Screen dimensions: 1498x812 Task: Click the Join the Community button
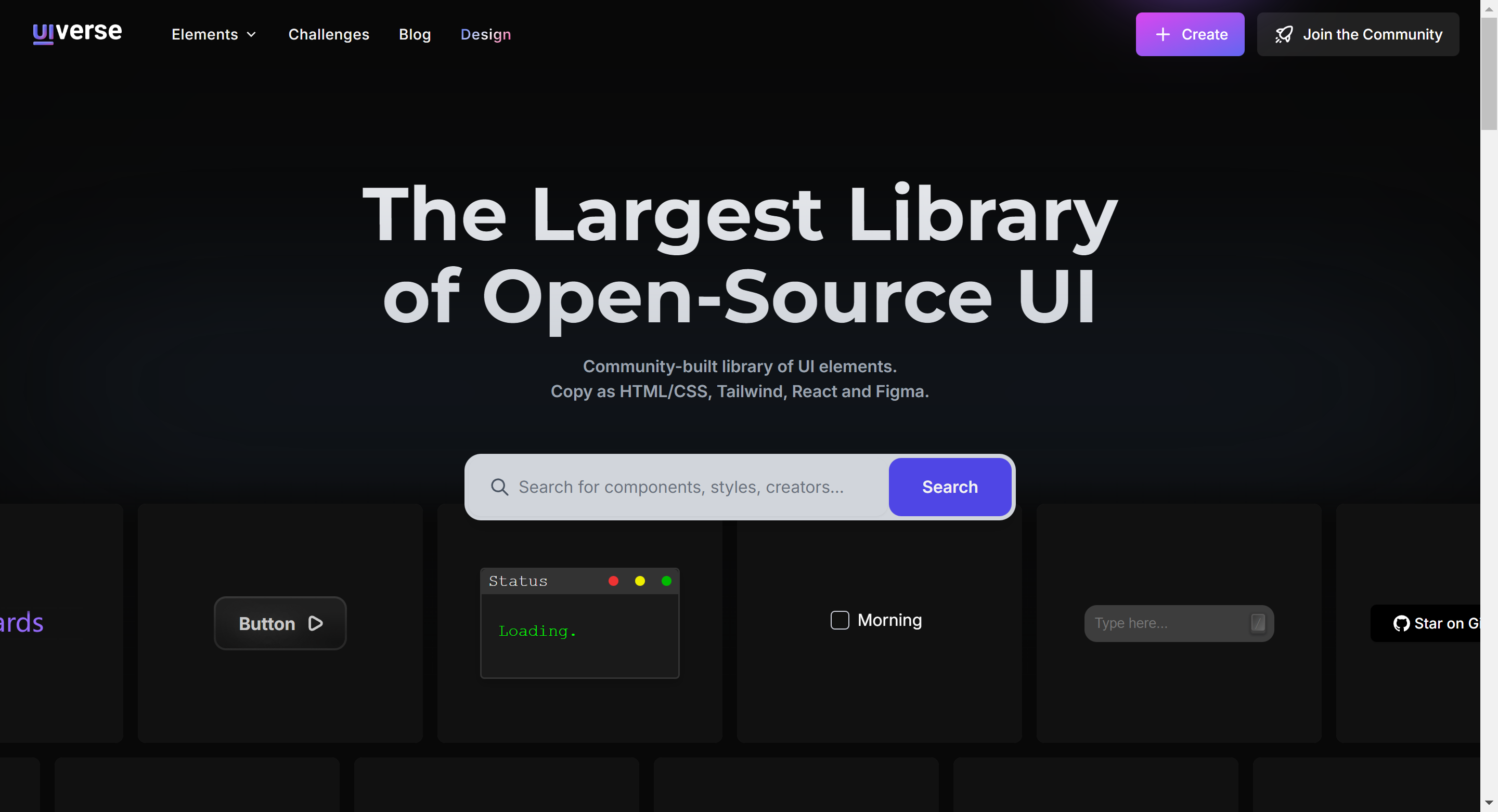1358,34
